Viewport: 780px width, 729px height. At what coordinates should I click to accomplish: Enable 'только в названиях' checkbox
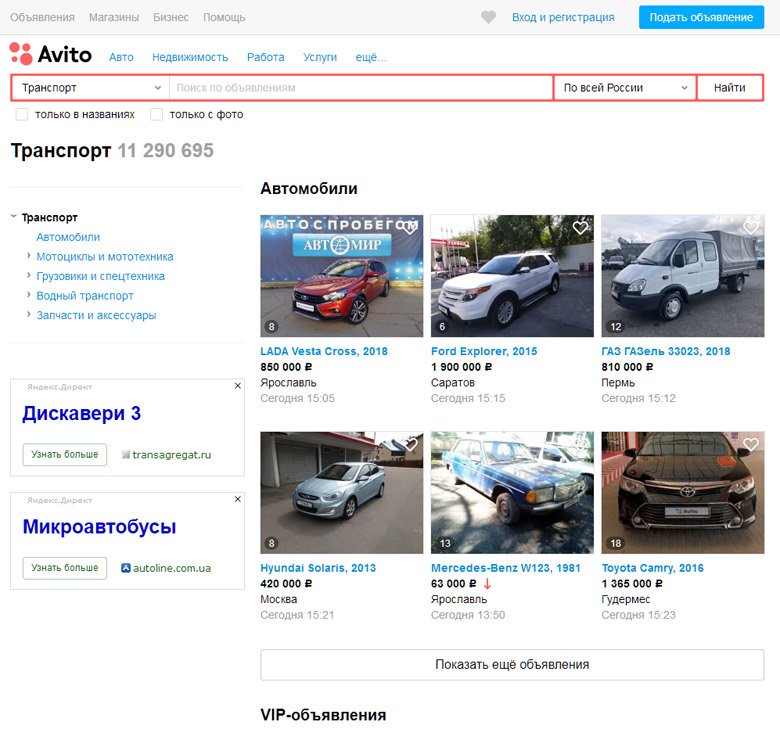[22, 114]
